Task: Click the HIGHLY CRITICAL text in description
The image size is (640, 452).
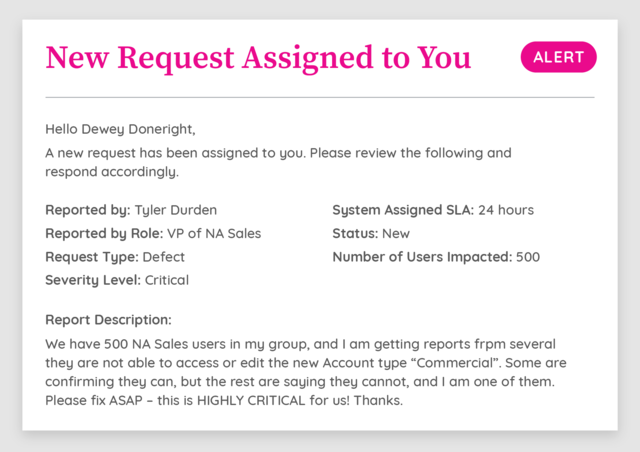Action: coord(251,400)
